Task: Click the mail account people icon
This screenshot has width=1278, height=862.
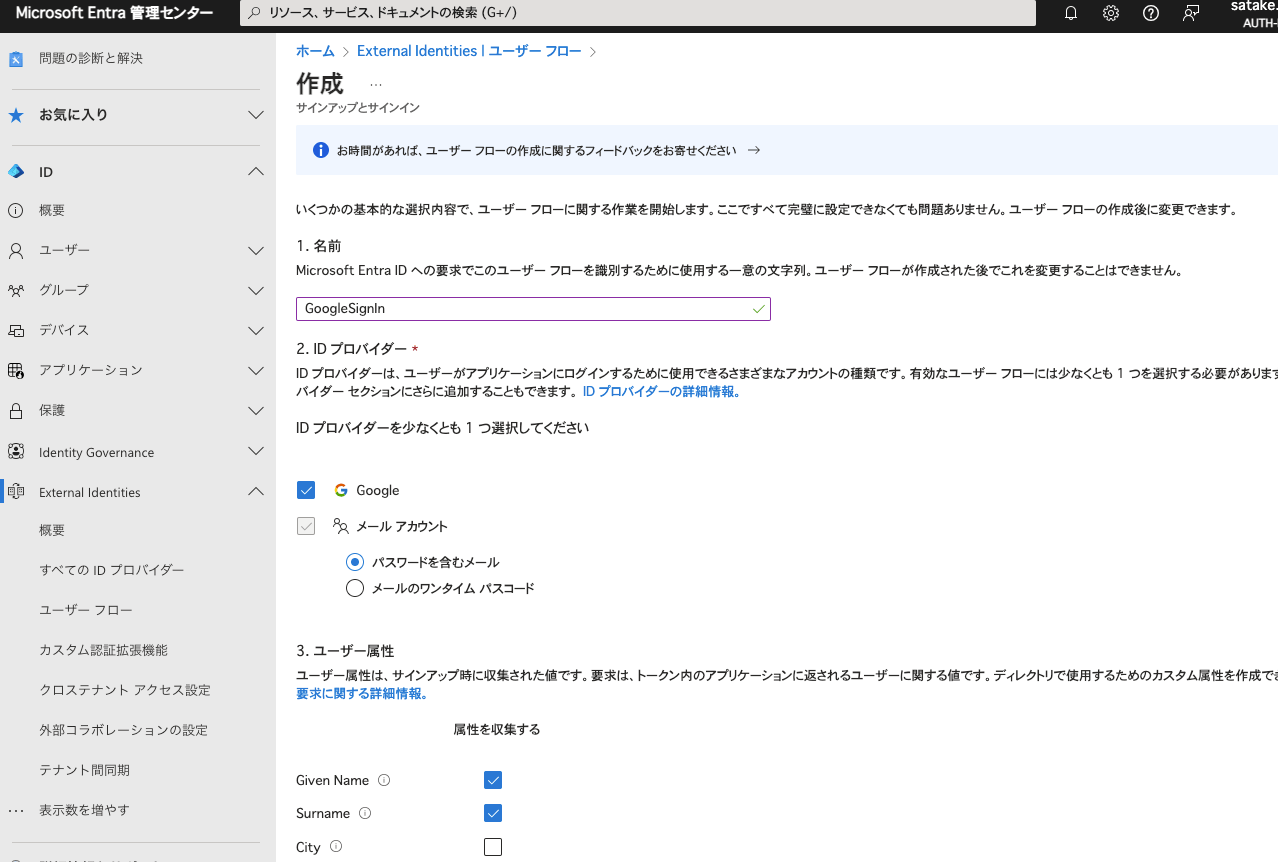Action: 341,526
